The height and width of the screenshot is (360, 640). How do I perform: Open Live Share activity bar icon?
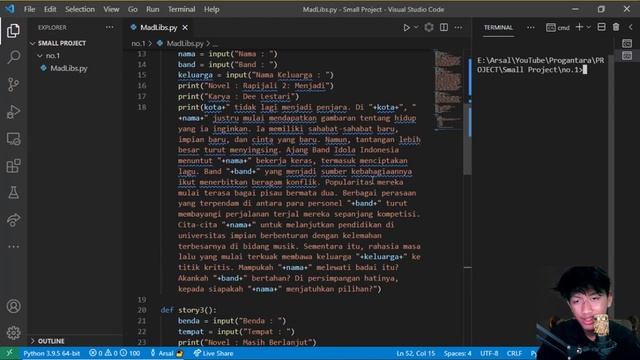[13, 220]
